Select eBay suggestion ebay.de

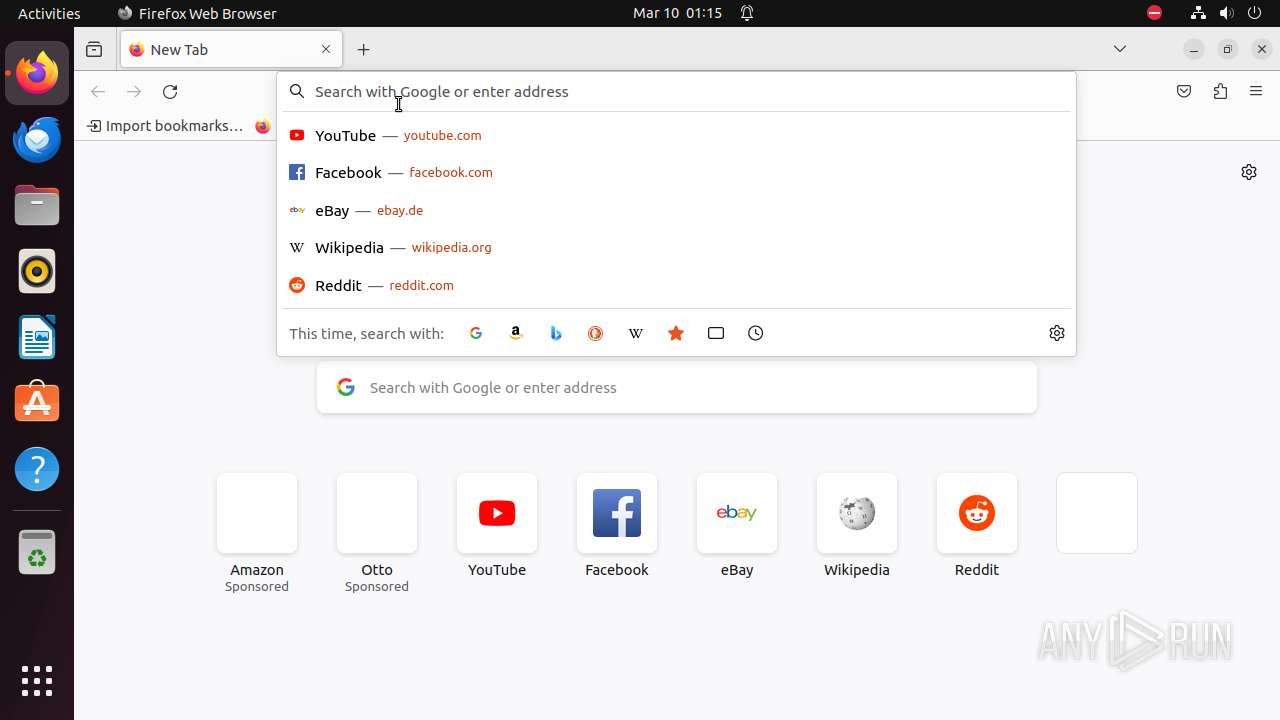(x=676, y=210)
